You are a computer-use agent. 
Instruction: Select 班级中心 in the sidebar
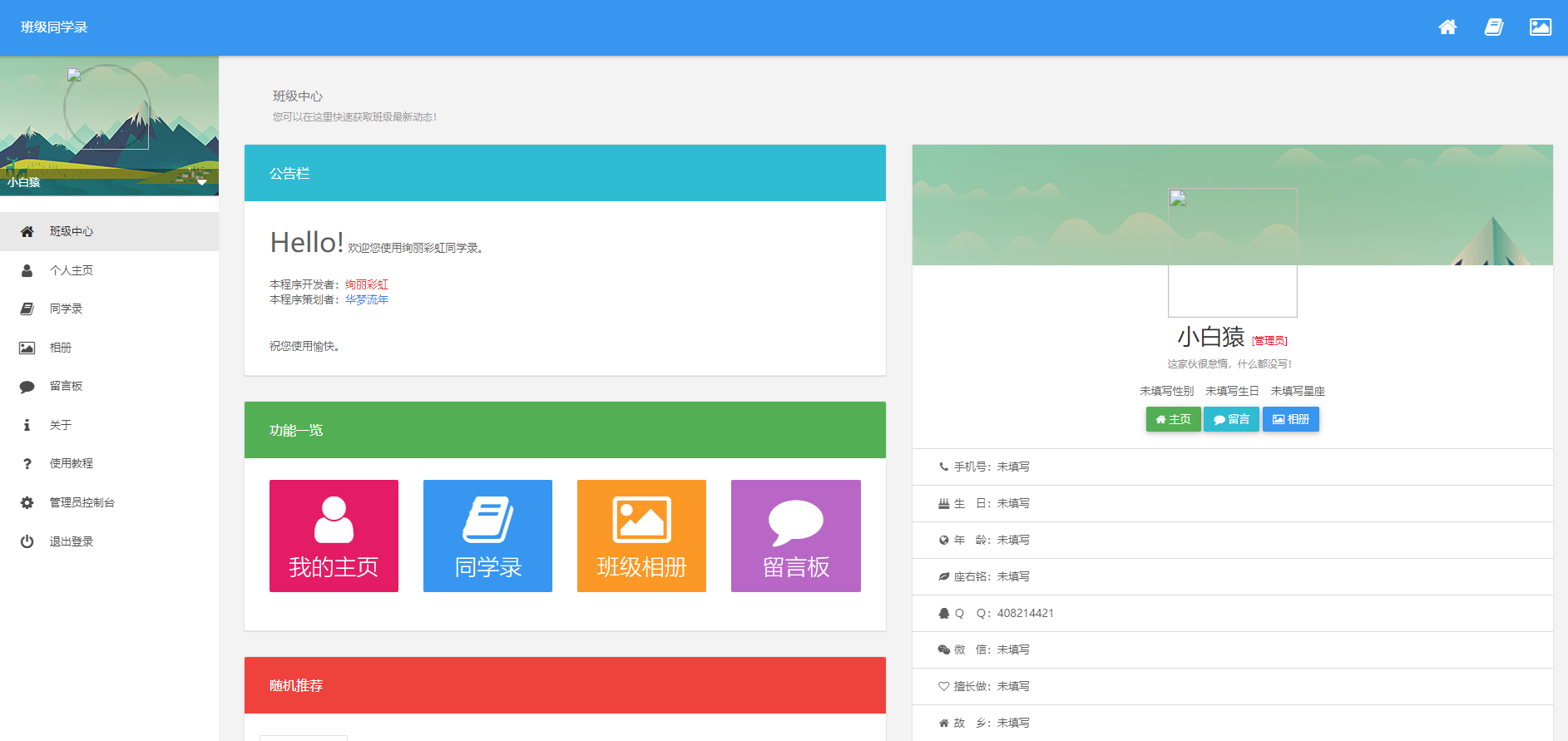pos(109,231)
